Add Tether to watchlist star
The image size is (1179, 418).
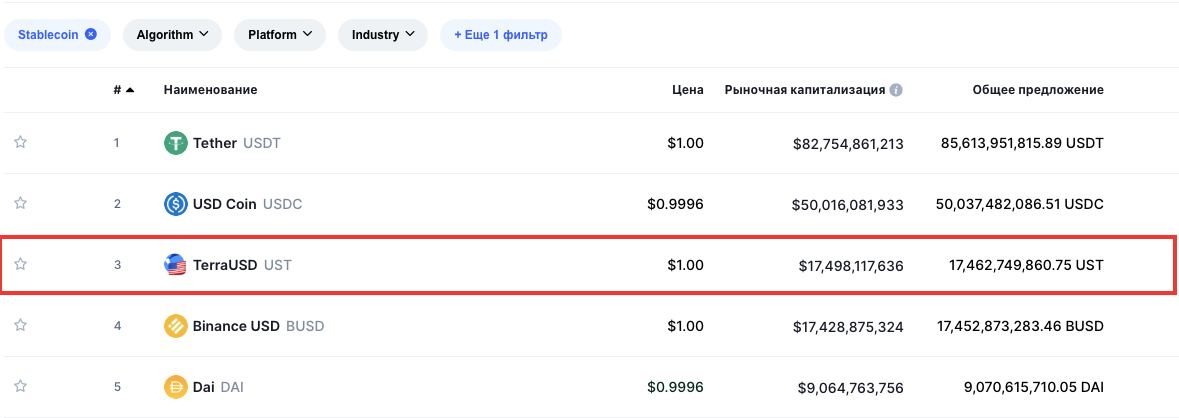click(20, 143)
